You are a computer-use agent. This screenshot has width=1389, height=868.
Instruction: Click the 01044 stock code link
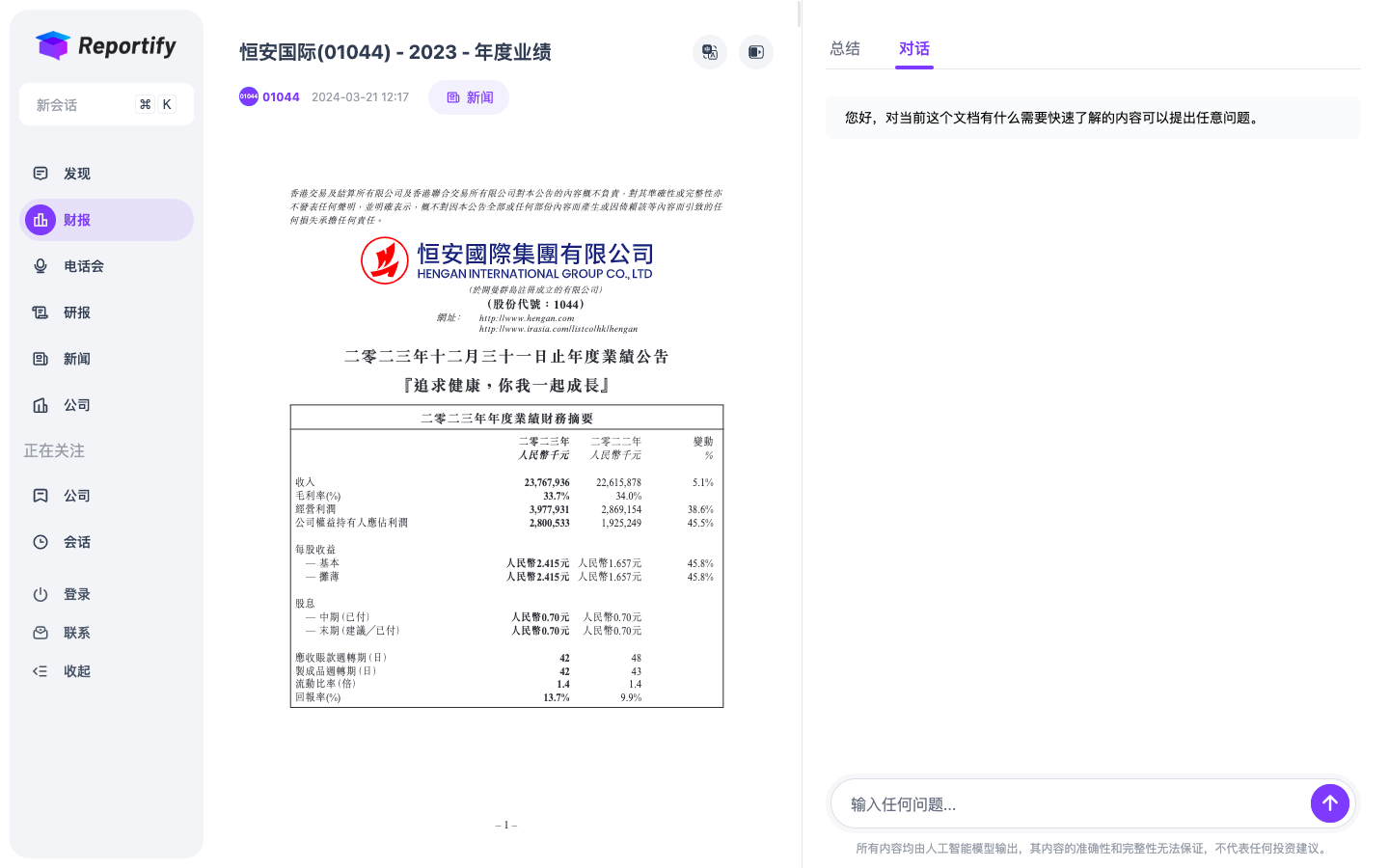[281, 96]
